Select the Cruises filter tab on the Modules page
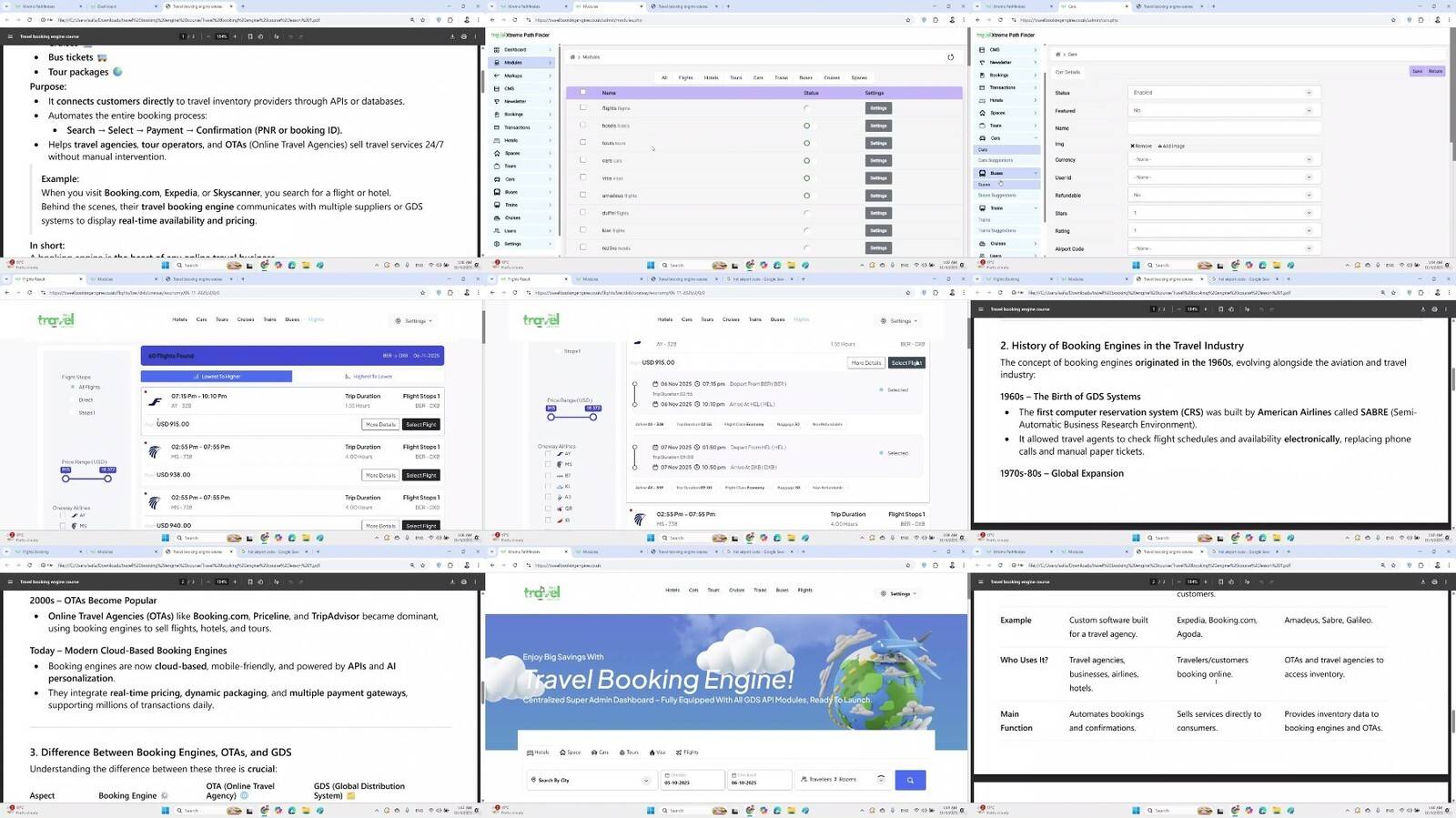 [832, 77]
